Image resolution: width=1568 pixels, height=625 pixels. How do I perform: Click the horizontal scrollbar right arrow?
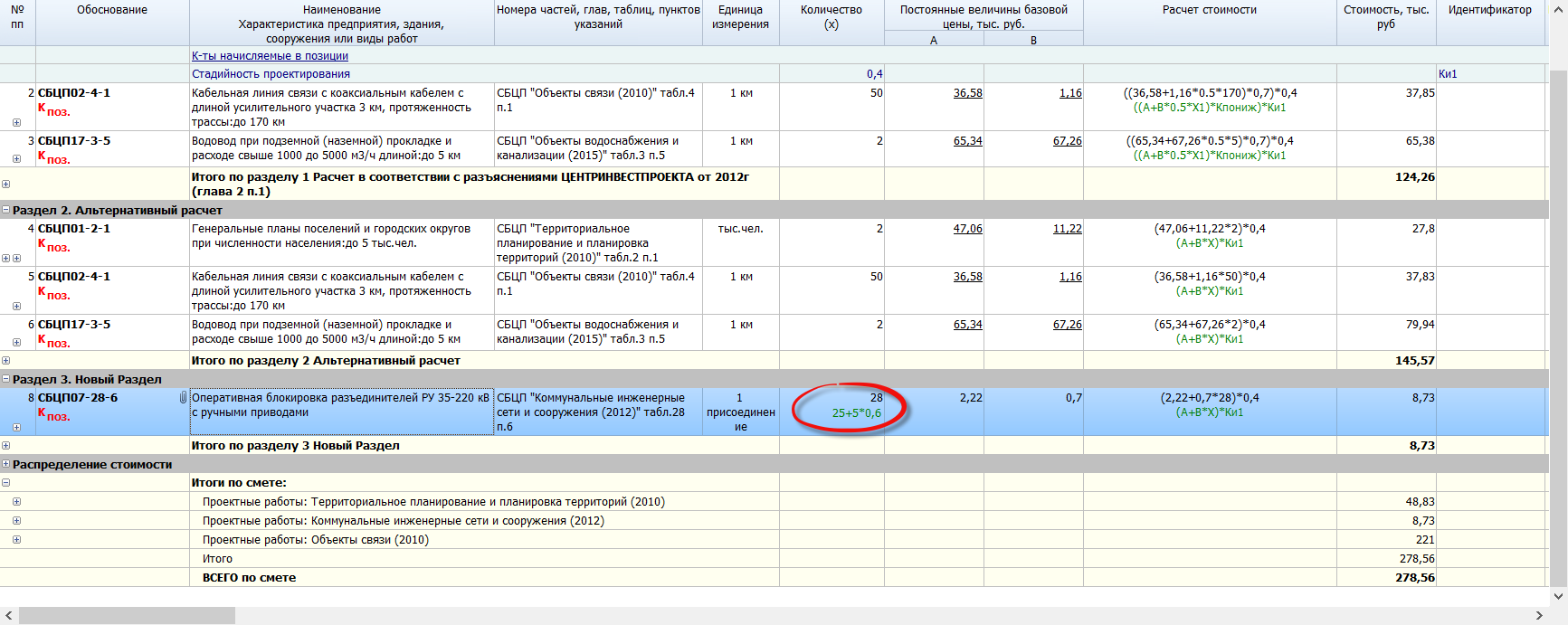(1539, 616)
